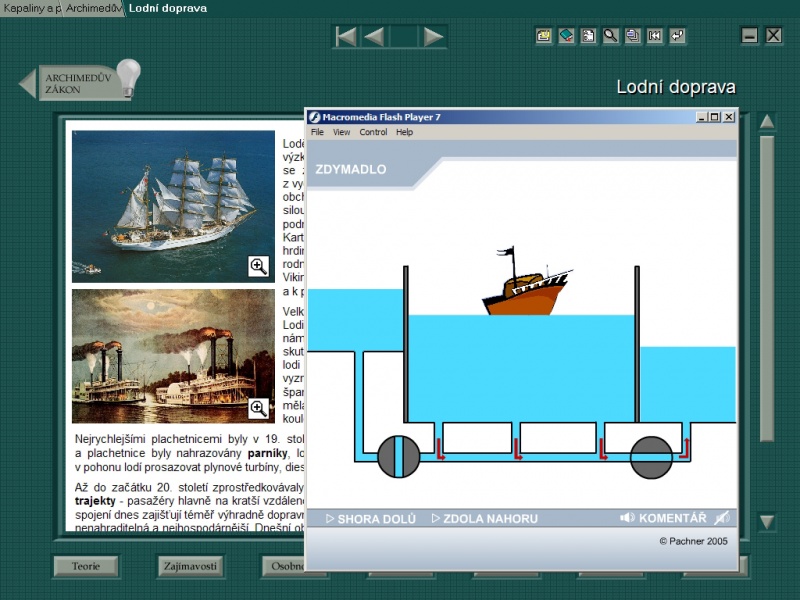Image resolution: width=800 pixels, height=600 pixels.
Task: Open the book glossary icon
Action: point(566,36)
